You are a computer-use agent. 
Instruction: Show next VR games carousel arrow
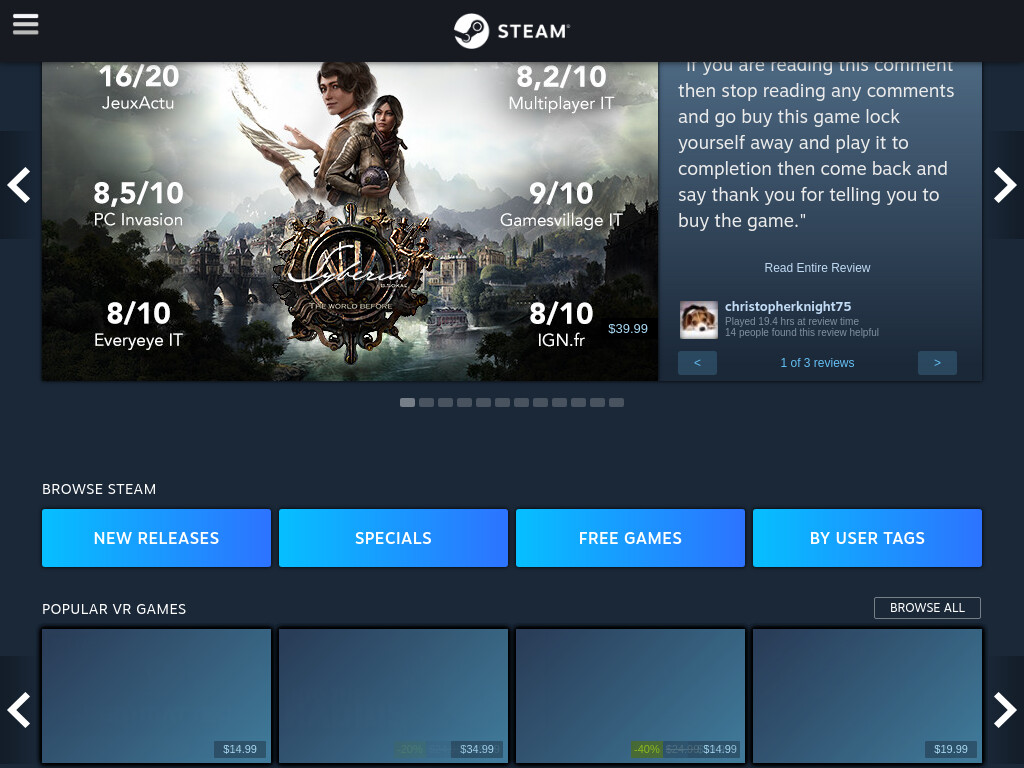(x=1004, y=710)
